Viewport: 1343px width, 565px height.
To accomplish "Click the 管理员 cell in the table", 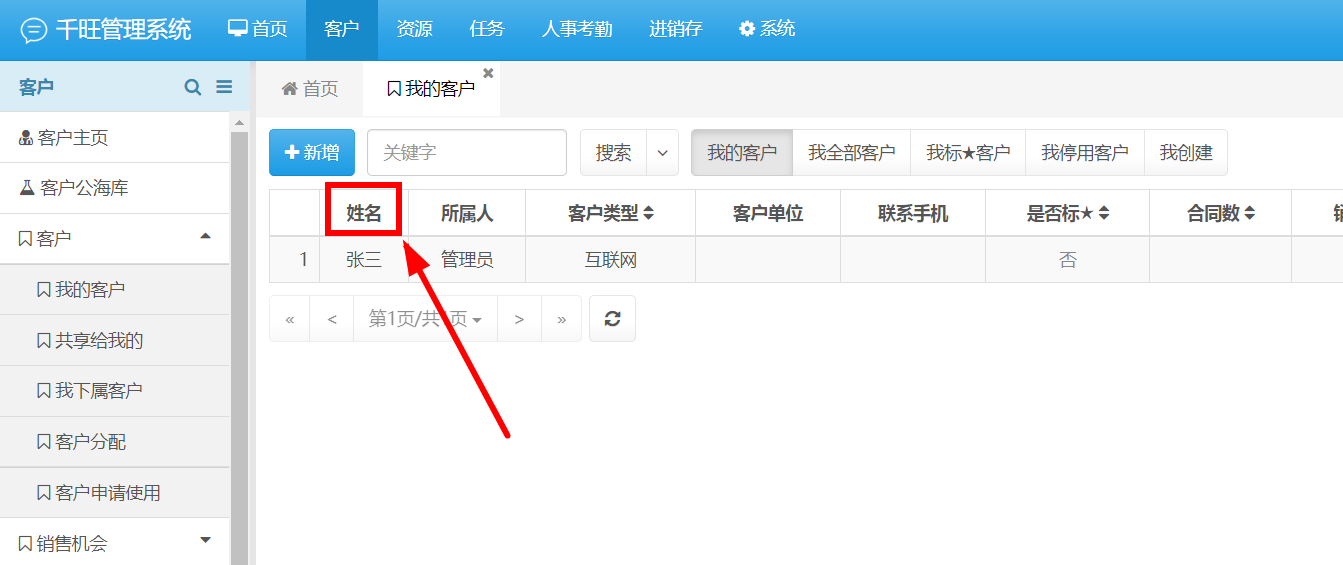I will tap(467, 260).
